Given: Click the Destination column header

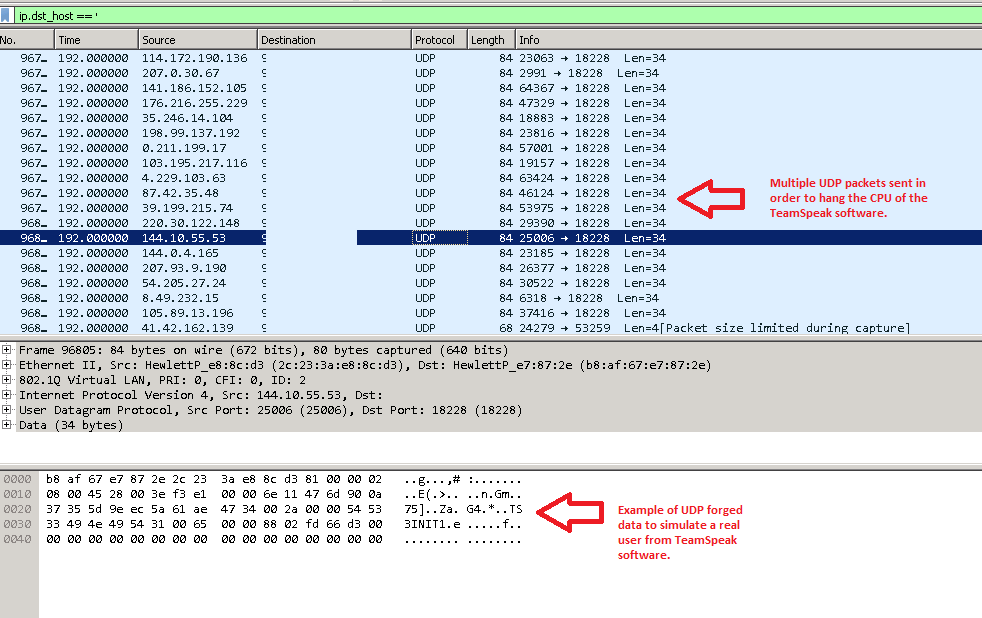Looking at the screenshot, I should [x=330, y=39].
